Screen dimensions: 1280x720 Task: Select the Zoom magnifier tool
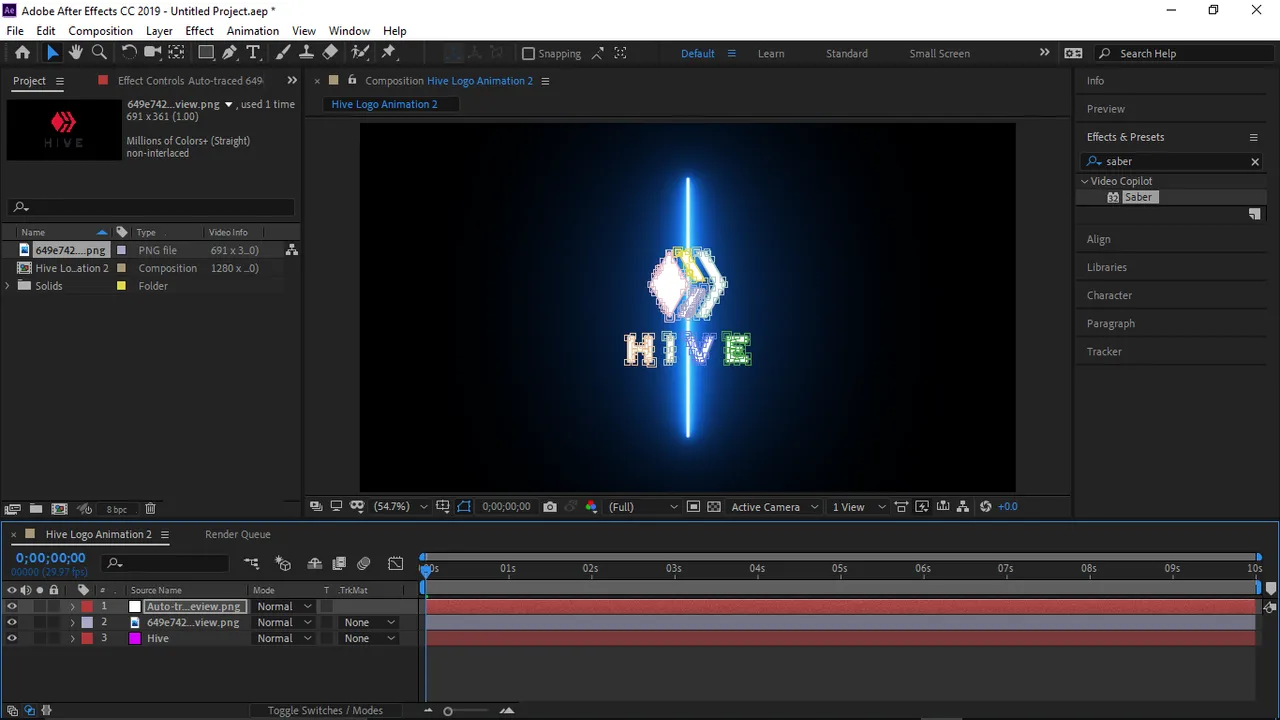point(99,53)
